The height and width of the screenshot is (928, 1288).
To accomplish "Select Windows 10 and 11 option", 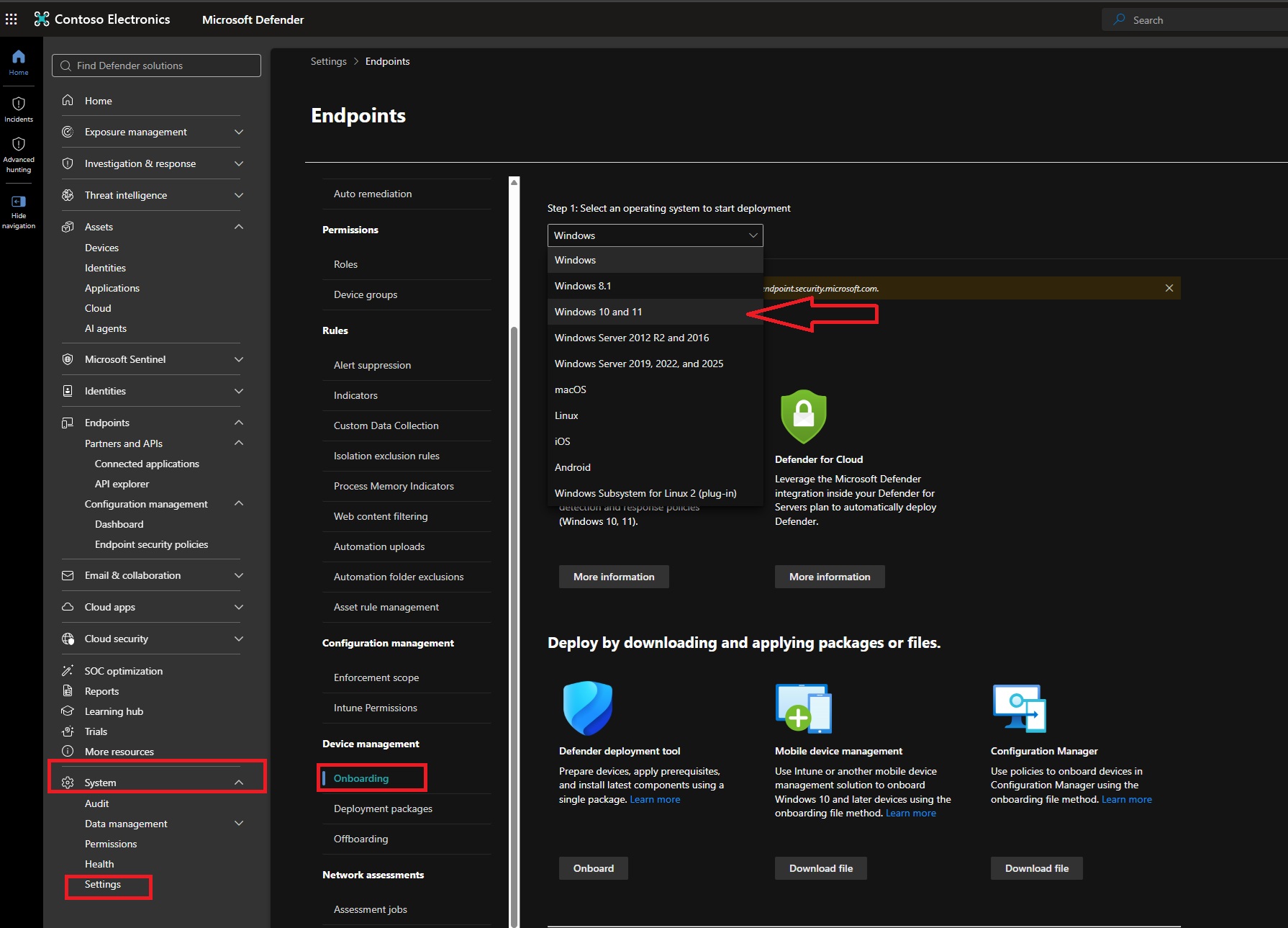I will pos(655,312).
